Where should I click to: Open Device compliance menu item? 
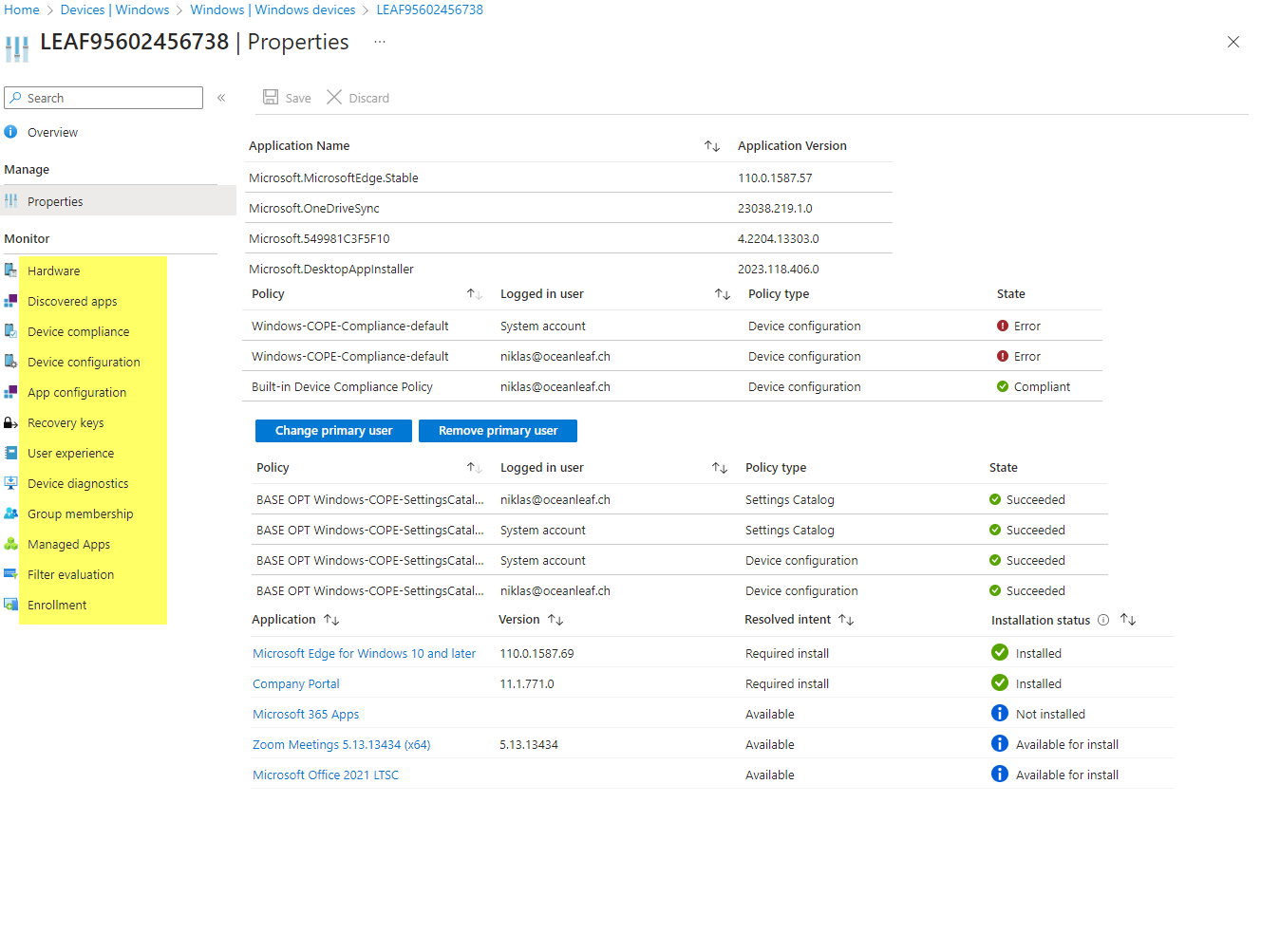pyautogui.click(x=79, y=331)
